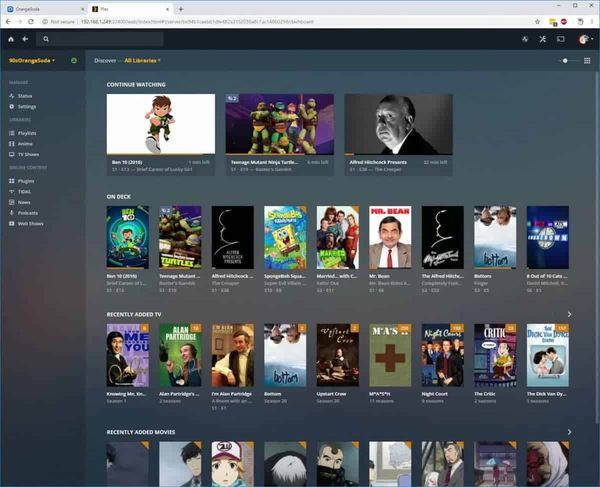Open Web Shows in the sidebar
The image size is (600, 487).
31,224
